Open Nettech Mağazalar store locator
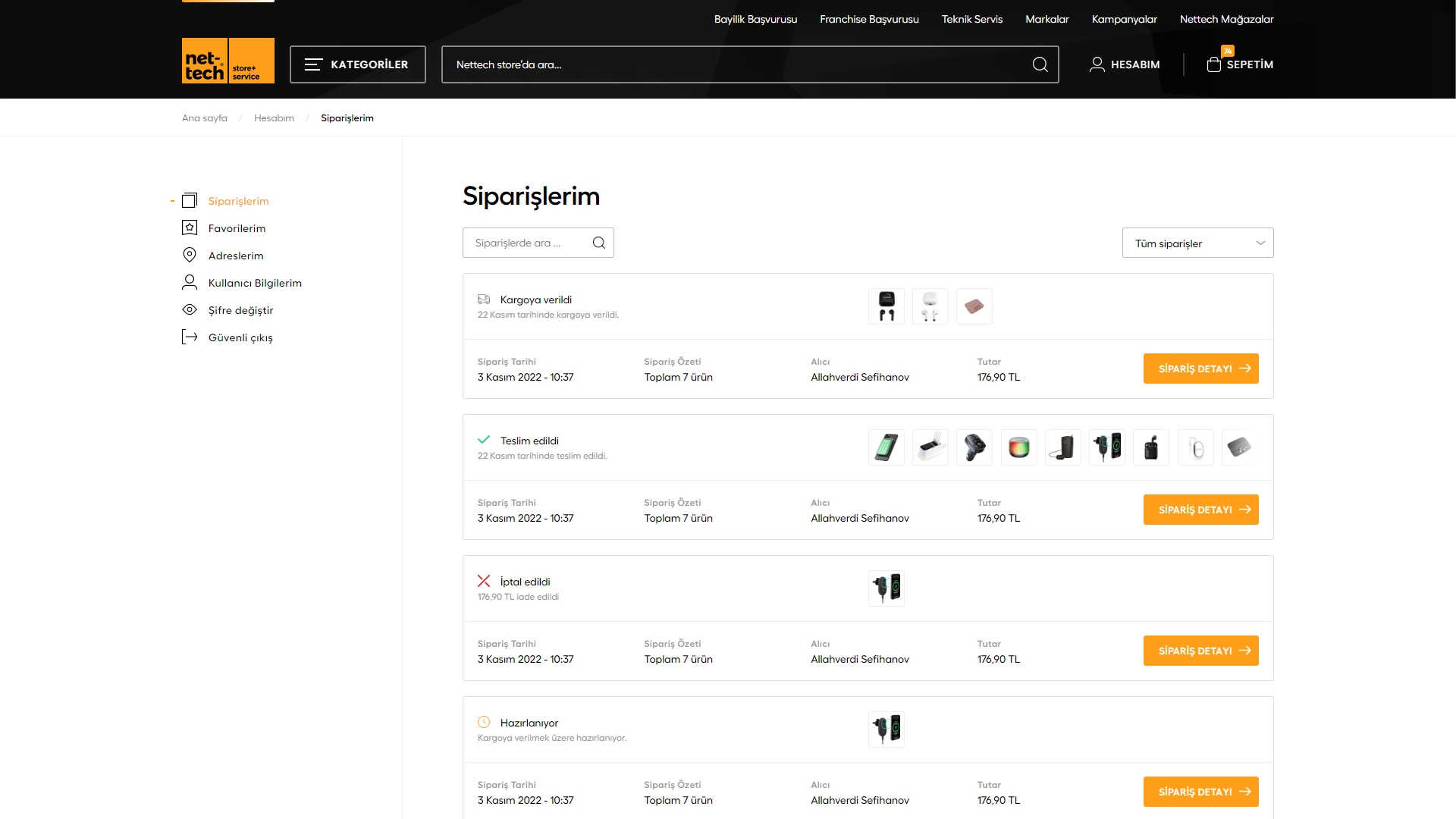1456x819 pixels. [1226, 19]
